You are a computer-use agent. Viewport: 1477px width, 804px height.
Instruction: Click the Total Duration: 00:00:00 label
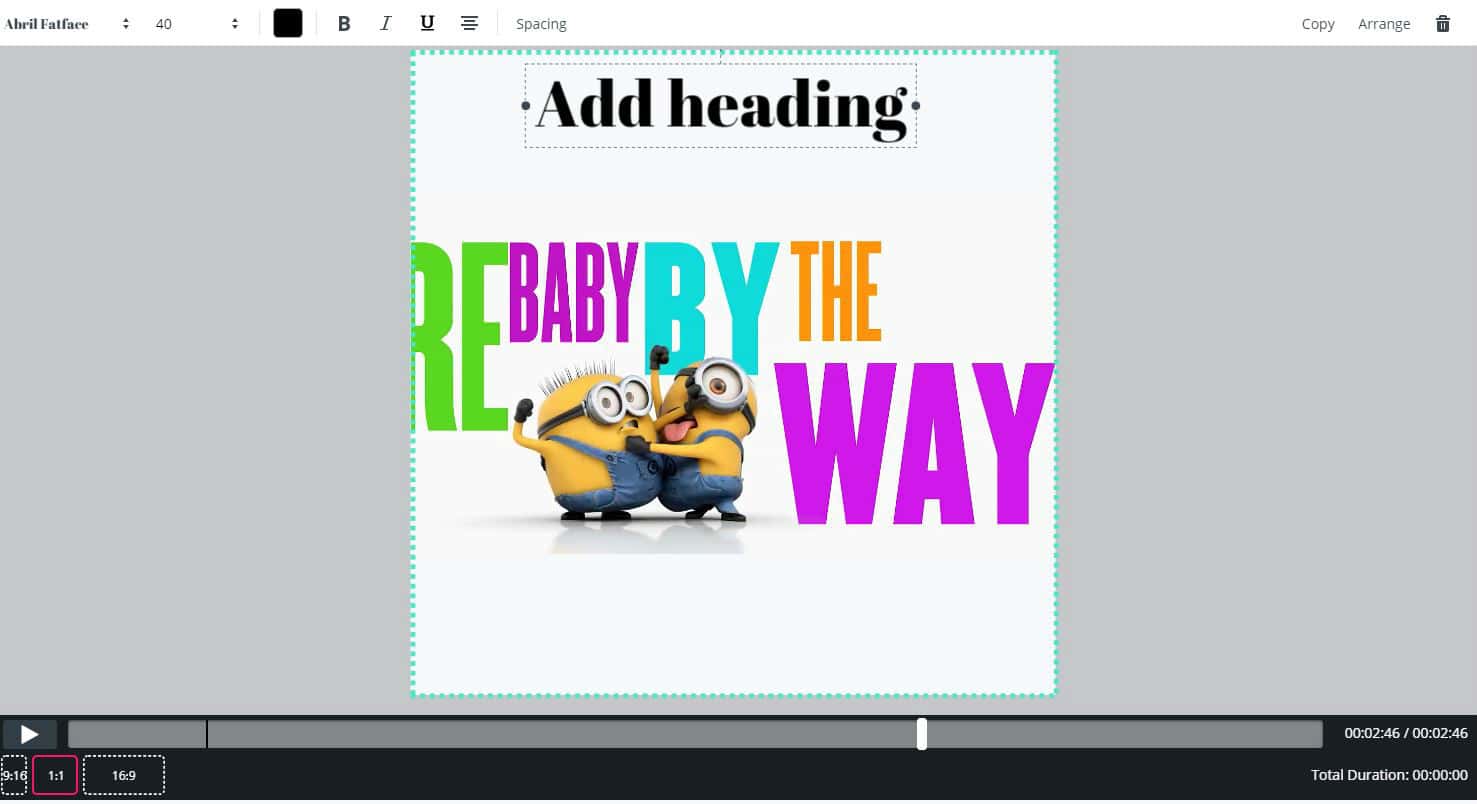coord(1389,775)
